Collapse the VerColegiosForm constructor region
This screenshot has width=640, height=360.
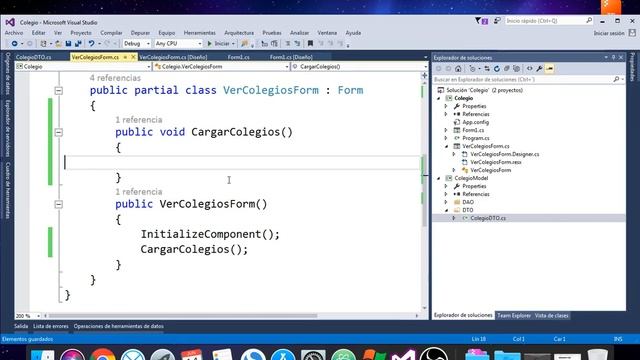point(59,204)
